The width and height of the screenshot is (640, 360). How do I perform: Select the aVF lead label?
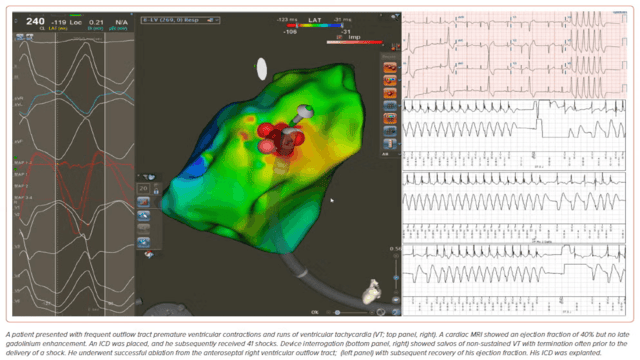(x=18, y=142)
